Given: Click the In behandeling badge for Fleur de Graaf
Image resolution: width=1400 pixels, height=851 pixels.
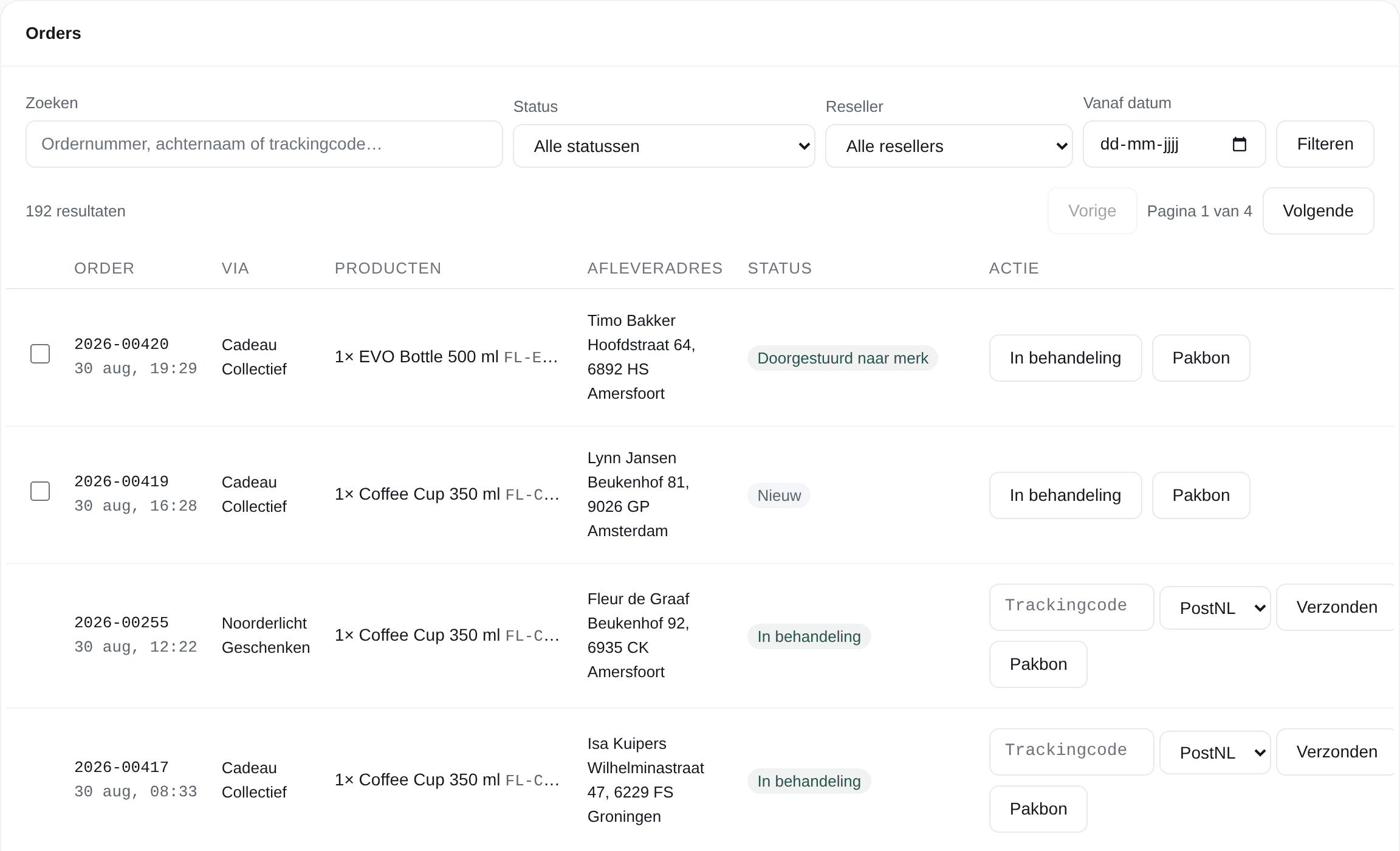Looking at the screenshot, I should pyautogui.click(x=809, y=636).
